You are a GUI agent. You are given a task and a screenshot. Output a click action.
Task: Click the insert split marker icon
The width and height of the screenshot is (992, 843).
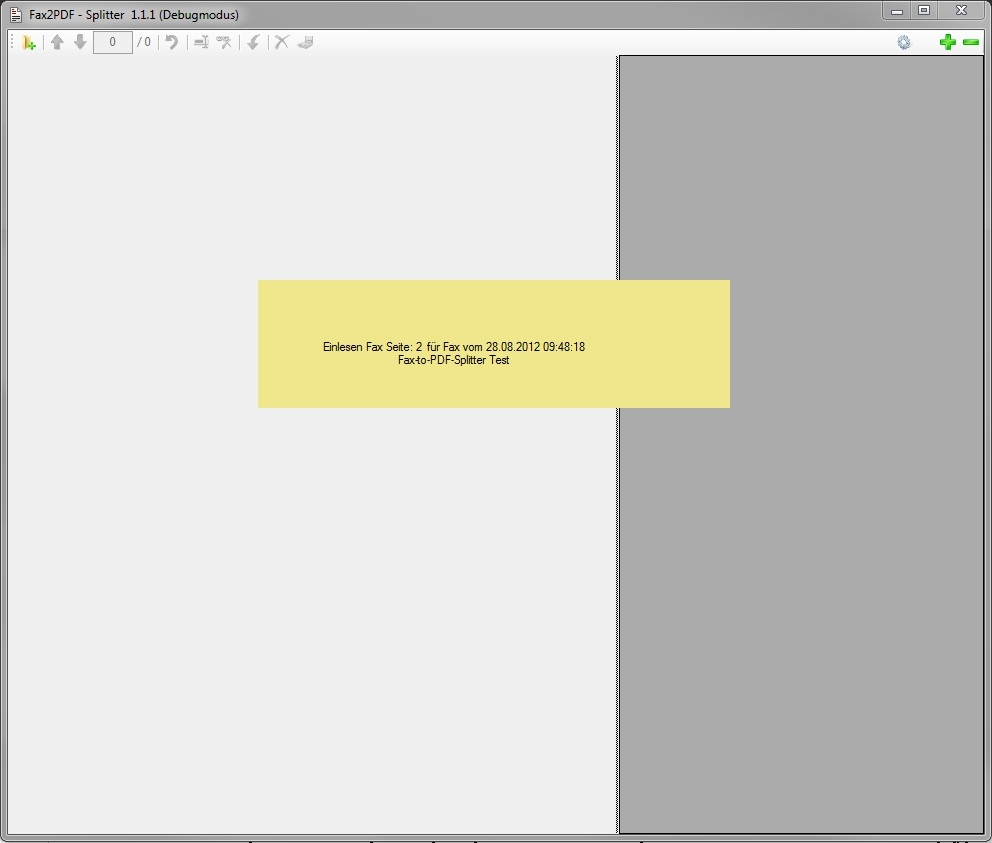pyautogui.click(x=201, y=42)
